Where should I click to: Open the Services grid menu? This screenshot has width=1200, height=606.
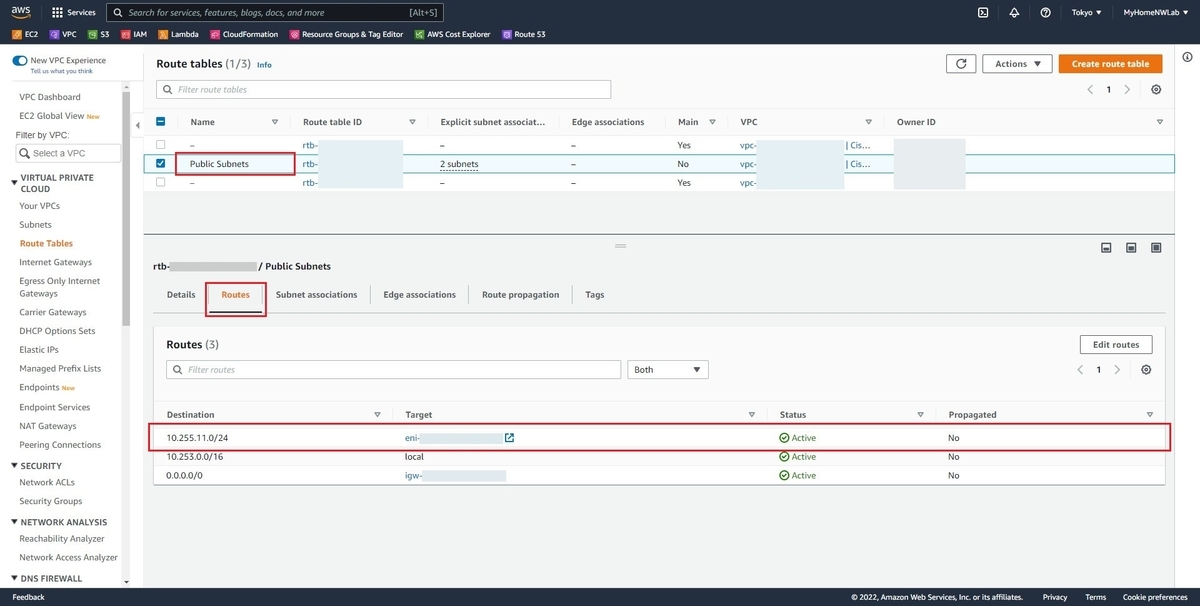pyautogui.click(x=74, y=13)
